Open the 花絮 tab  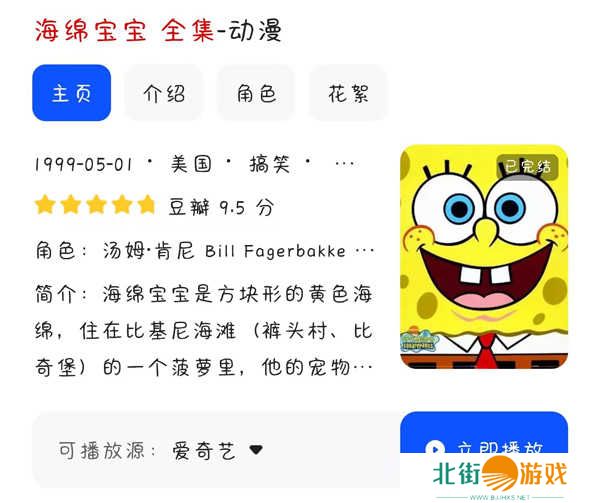click(348, 93)
